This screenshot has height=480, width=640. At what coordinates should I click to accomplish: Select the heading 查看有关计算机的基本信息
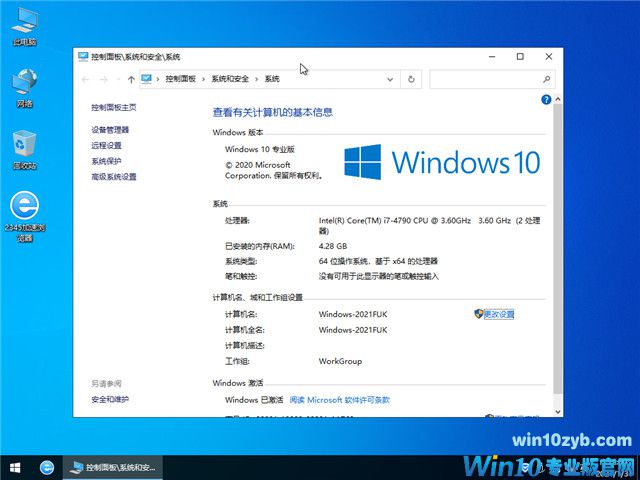(x=273, y=112)
